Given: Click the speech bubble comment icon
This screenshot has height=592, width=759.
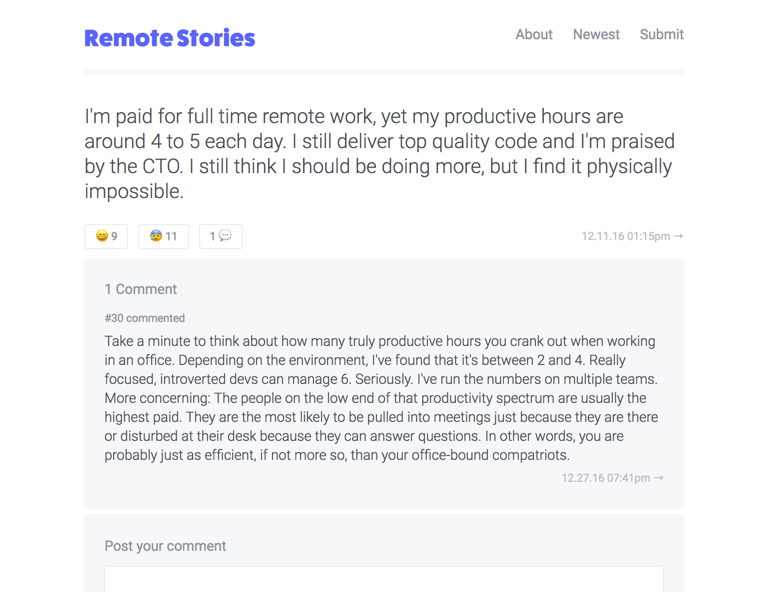Looking at the screenshot, I should (225, 236).
